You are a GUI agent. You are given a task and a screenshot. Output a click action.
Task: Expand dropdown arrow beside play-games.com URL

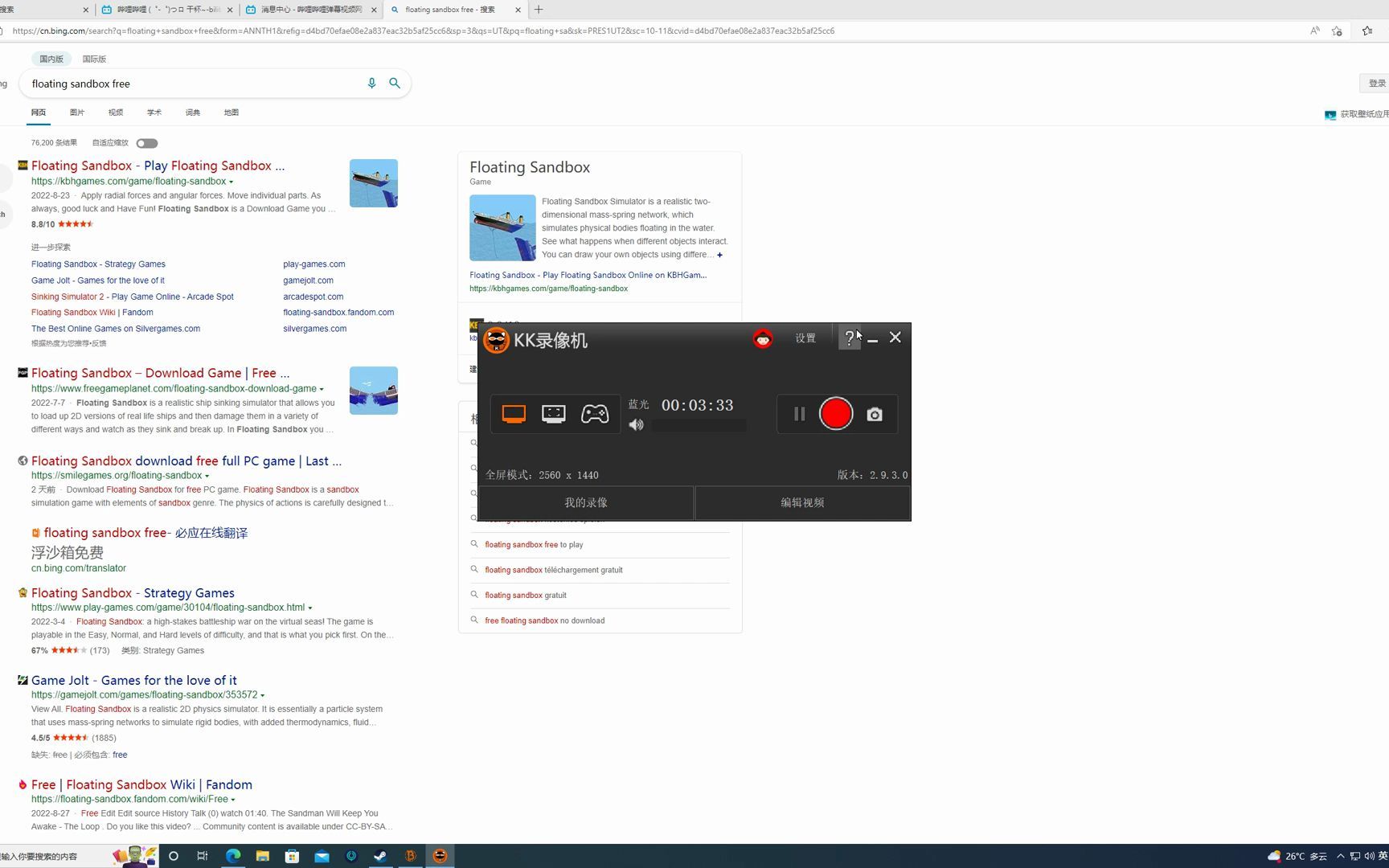(310, 608)
